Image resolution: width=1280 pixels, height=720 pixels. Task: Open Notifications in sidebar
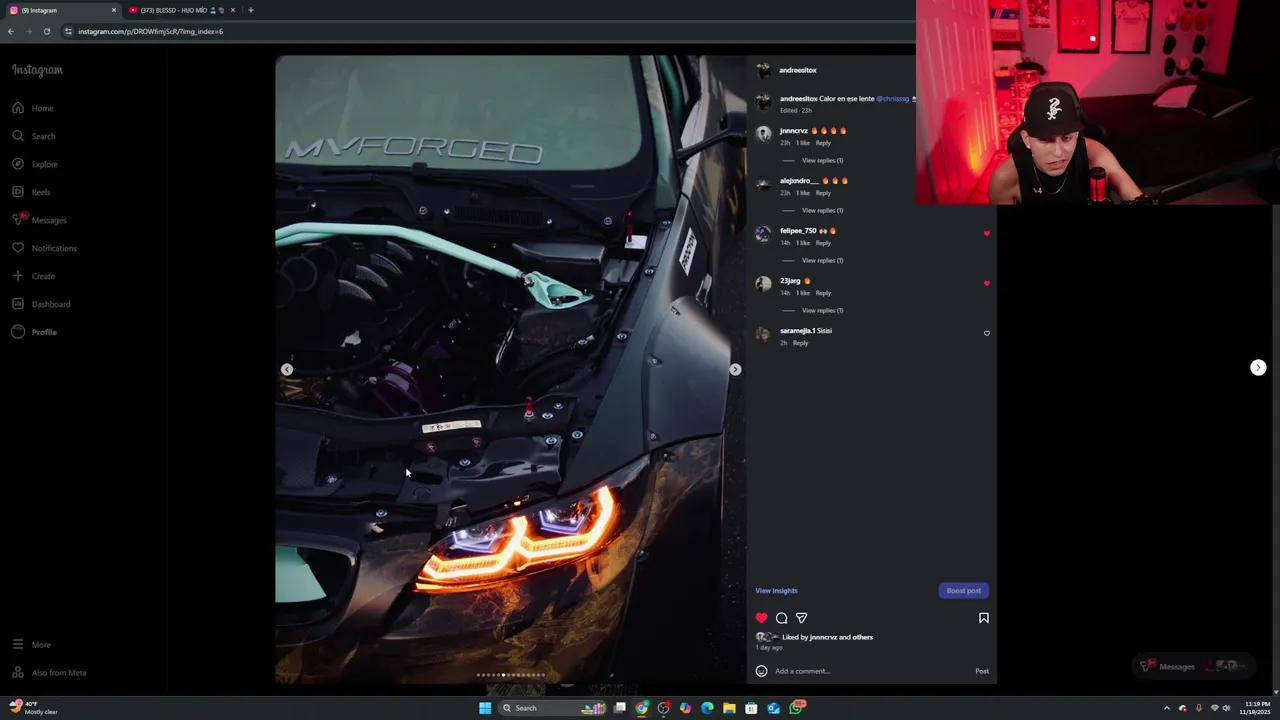point(44,248)
